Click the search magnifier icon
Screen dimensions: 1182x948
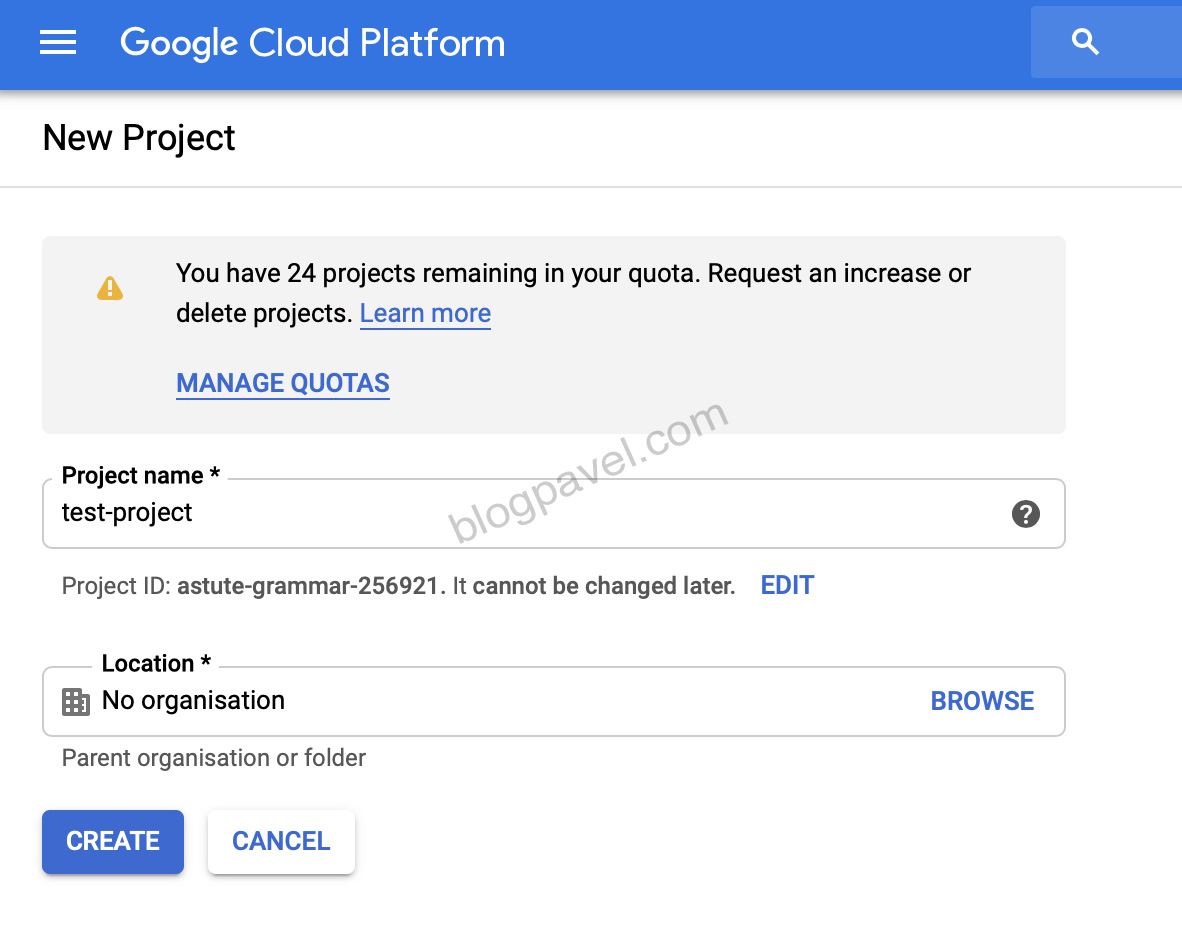(1085, 42)
